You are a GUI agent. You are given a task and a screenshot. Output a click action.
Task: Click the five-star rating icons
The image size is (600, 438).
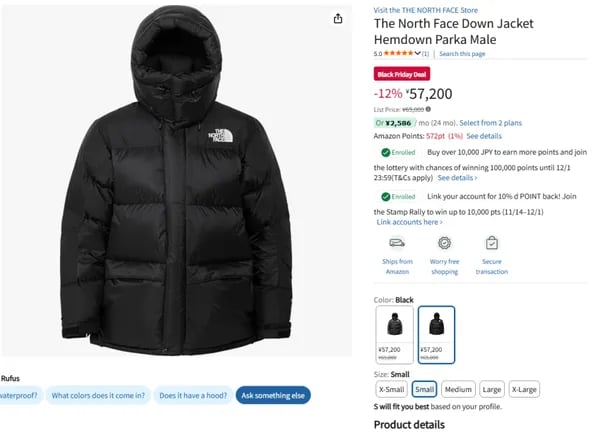[x=399, y=53]
